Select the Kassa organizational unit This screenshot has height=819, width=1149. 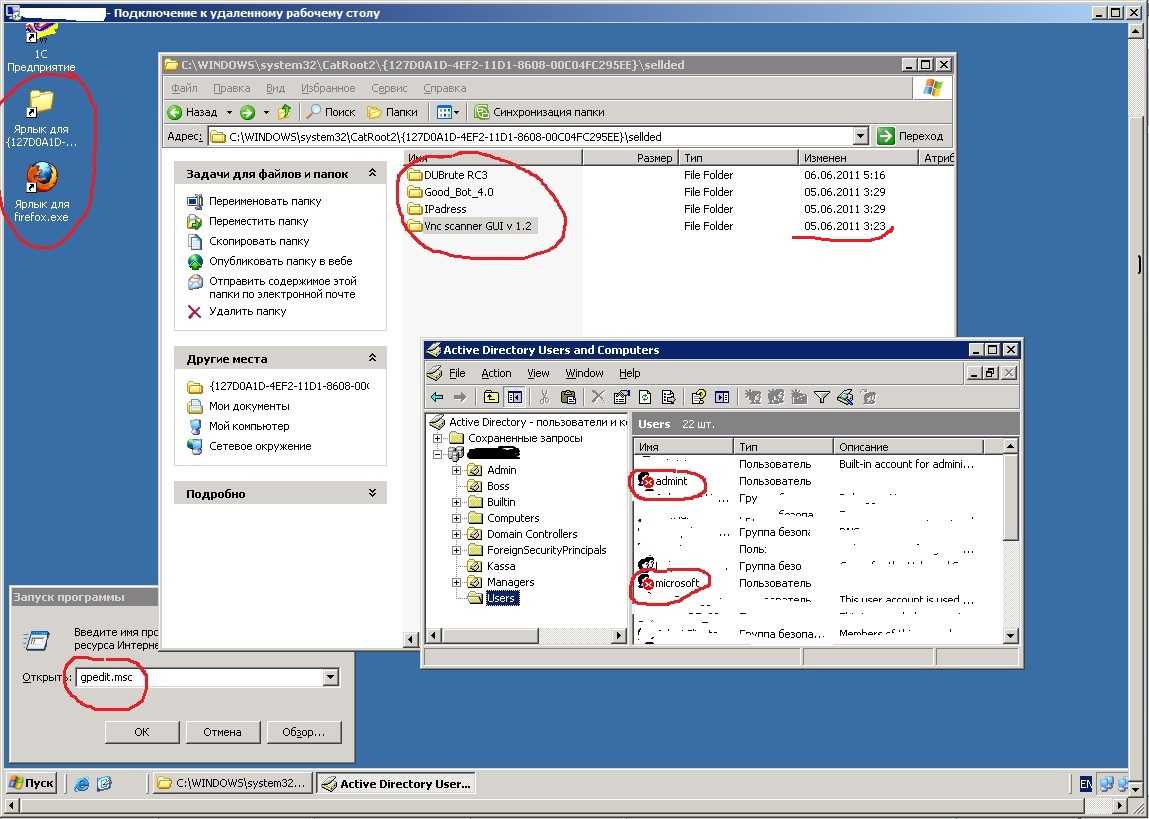[x=501, y=566]
